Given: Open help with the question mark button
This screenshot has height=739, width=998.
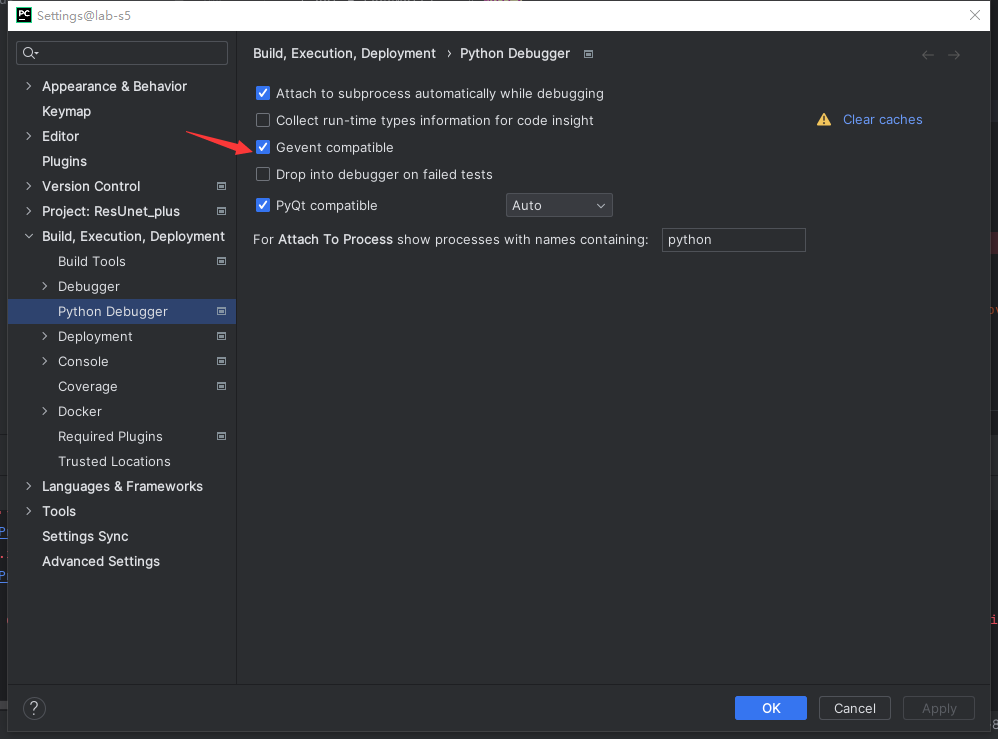Looking at the screenshot, I should 34,708.
